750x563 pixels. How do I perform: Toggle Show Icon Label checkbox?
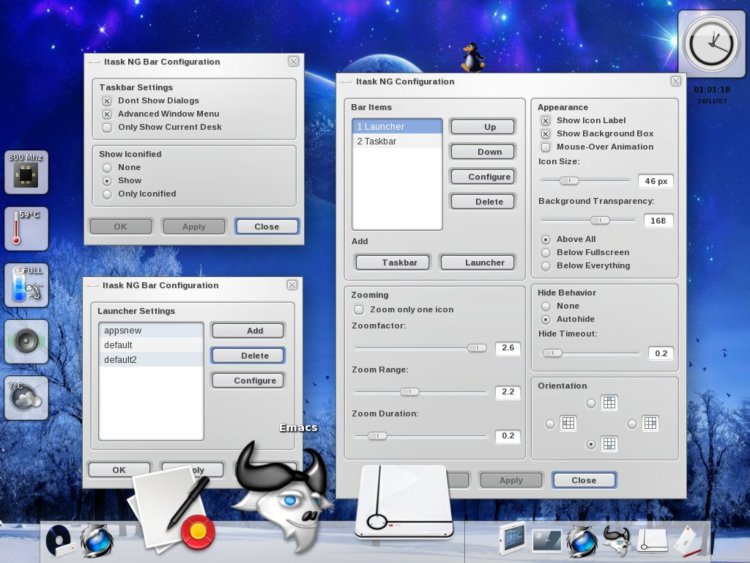point(545,121)
